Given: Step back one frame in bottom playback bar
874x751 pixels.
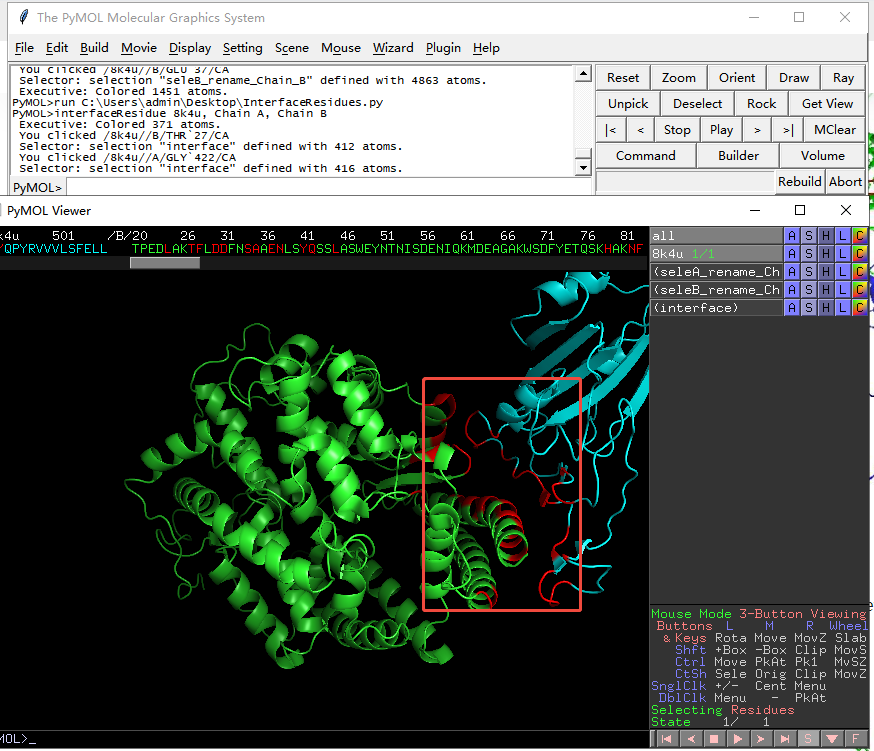Looking at the screenshot, I should pos(691,739).
